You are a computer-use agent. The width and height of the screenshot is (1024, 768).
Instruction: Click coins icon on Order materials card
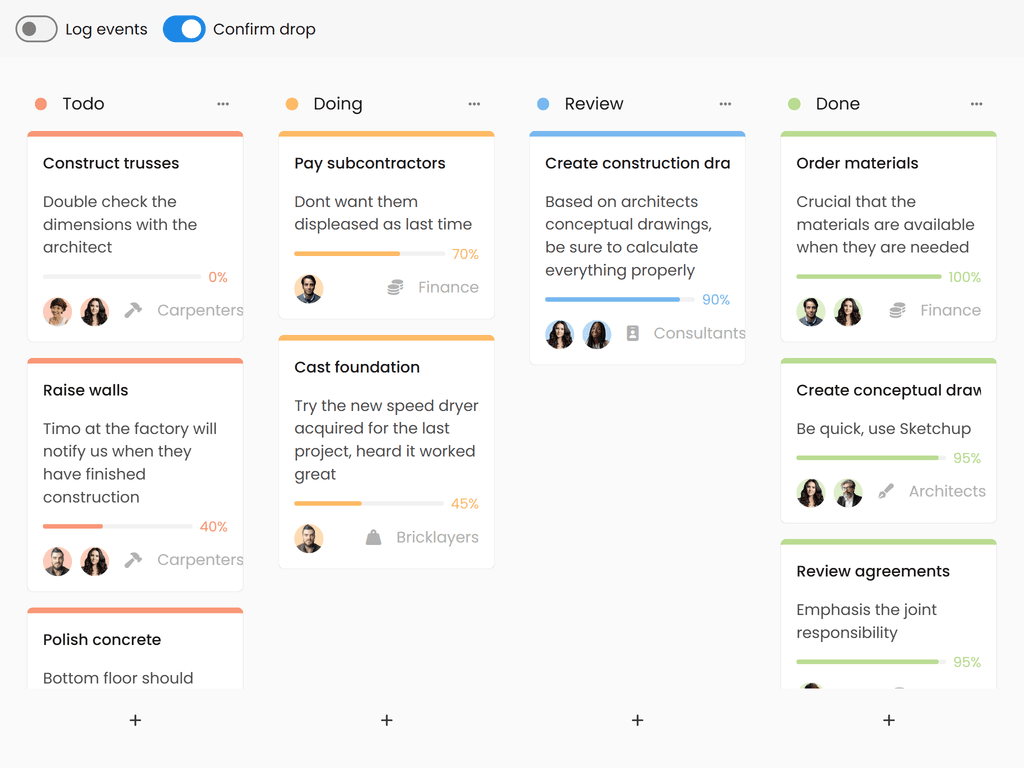[x=897, y=311]
